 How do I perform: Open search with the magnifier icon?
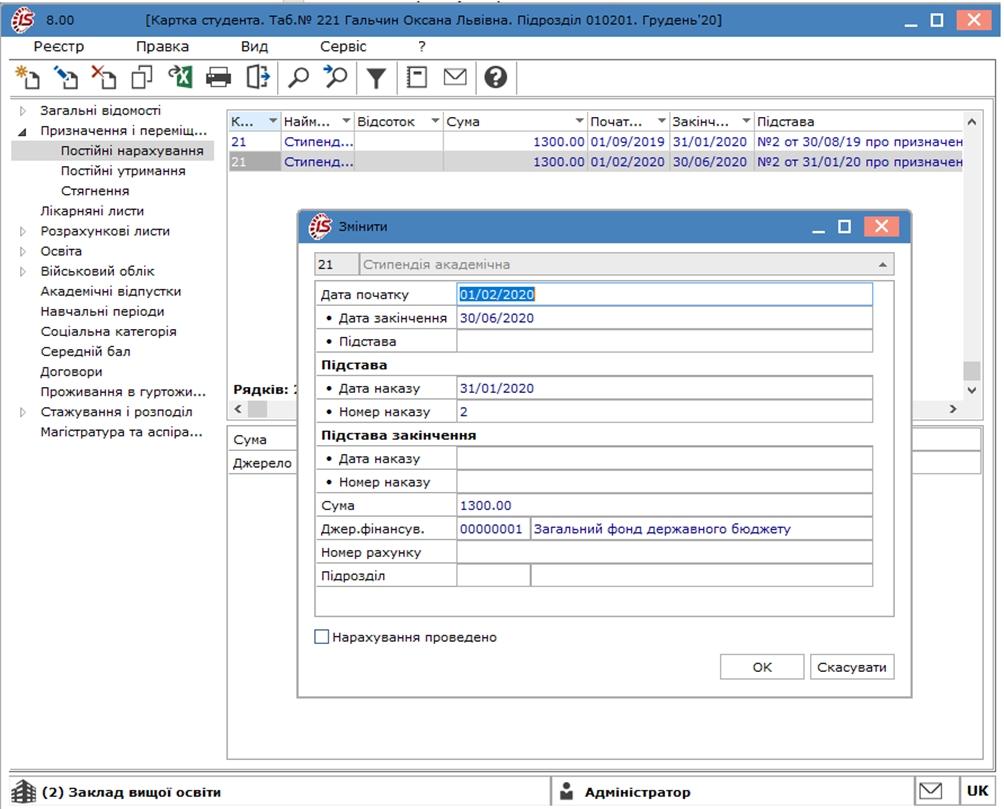point(298,77)
